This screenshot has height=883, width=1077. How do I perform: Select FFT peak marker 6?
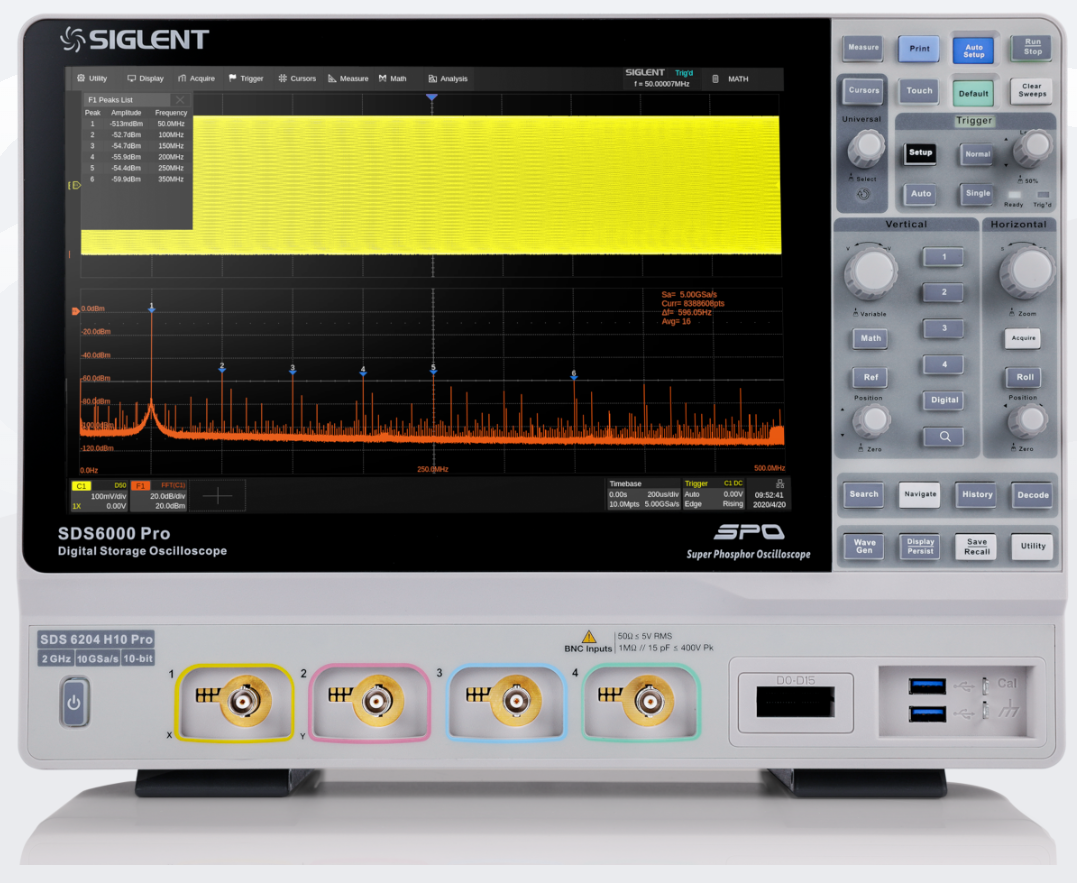[574, 375]
